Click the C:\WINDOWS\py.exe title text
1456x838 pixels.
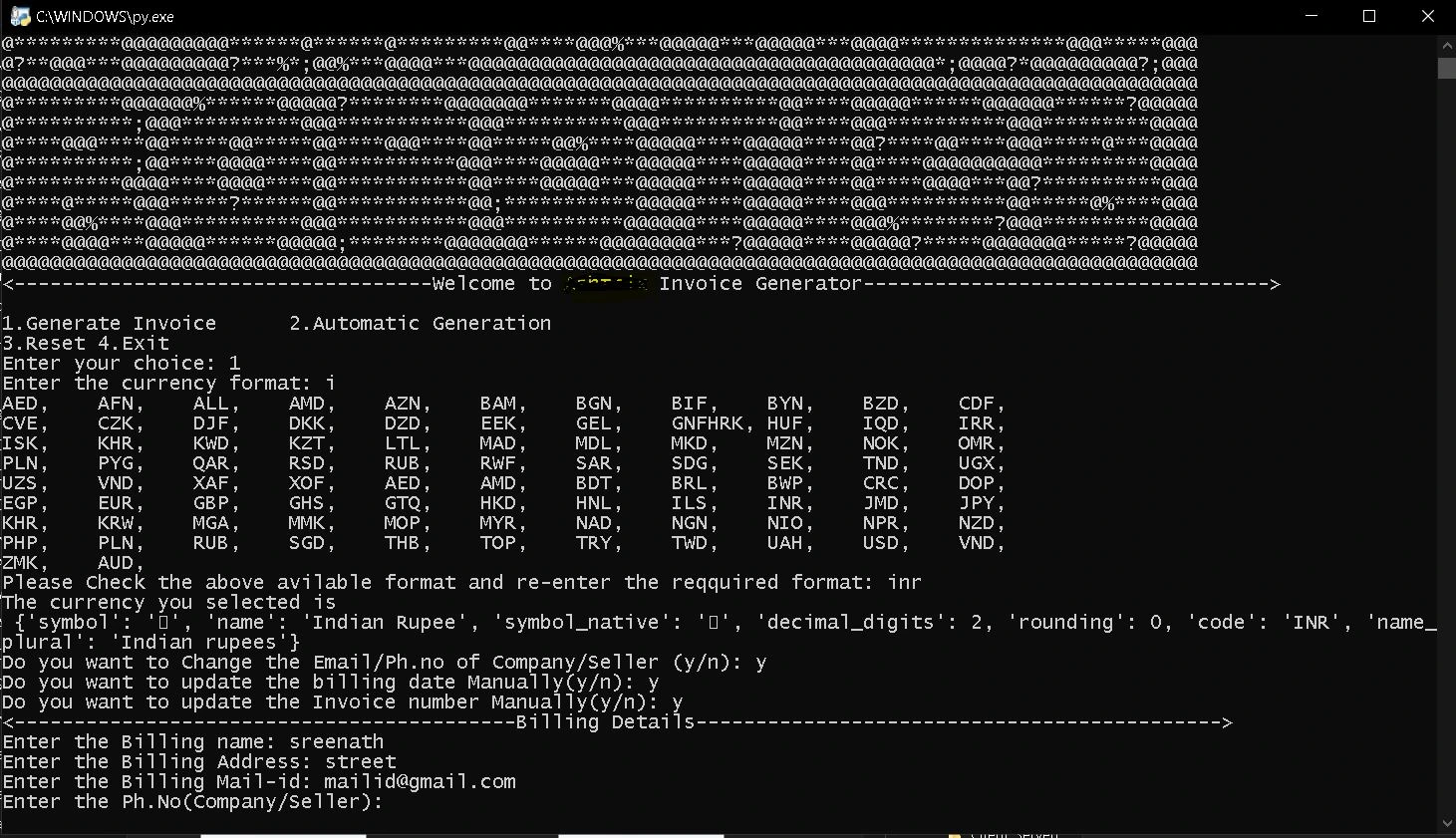105,17
